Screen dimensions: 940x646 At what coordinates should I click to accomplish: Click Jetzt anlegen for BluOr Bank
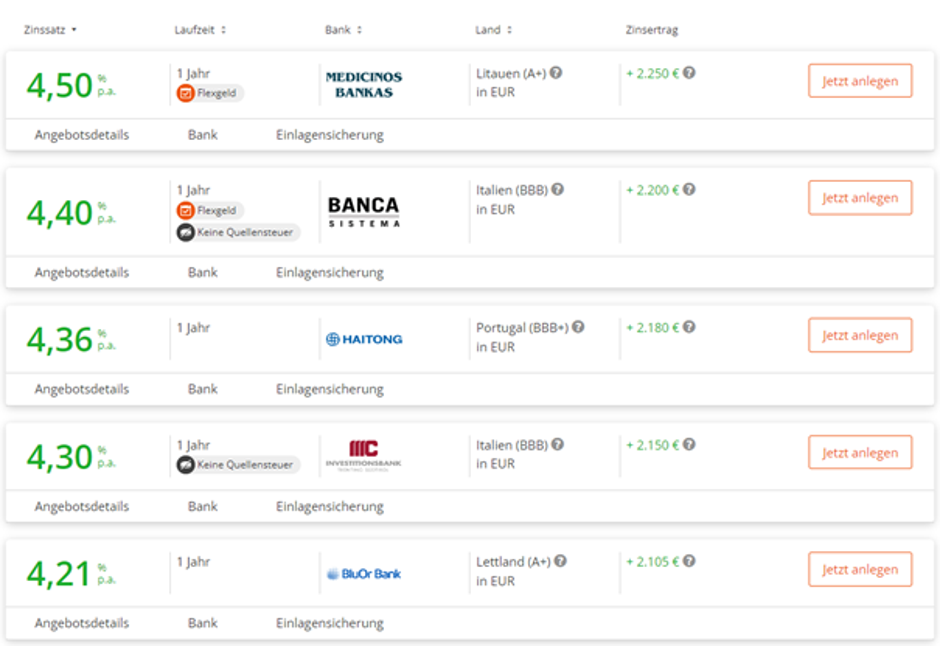(860, 570)
